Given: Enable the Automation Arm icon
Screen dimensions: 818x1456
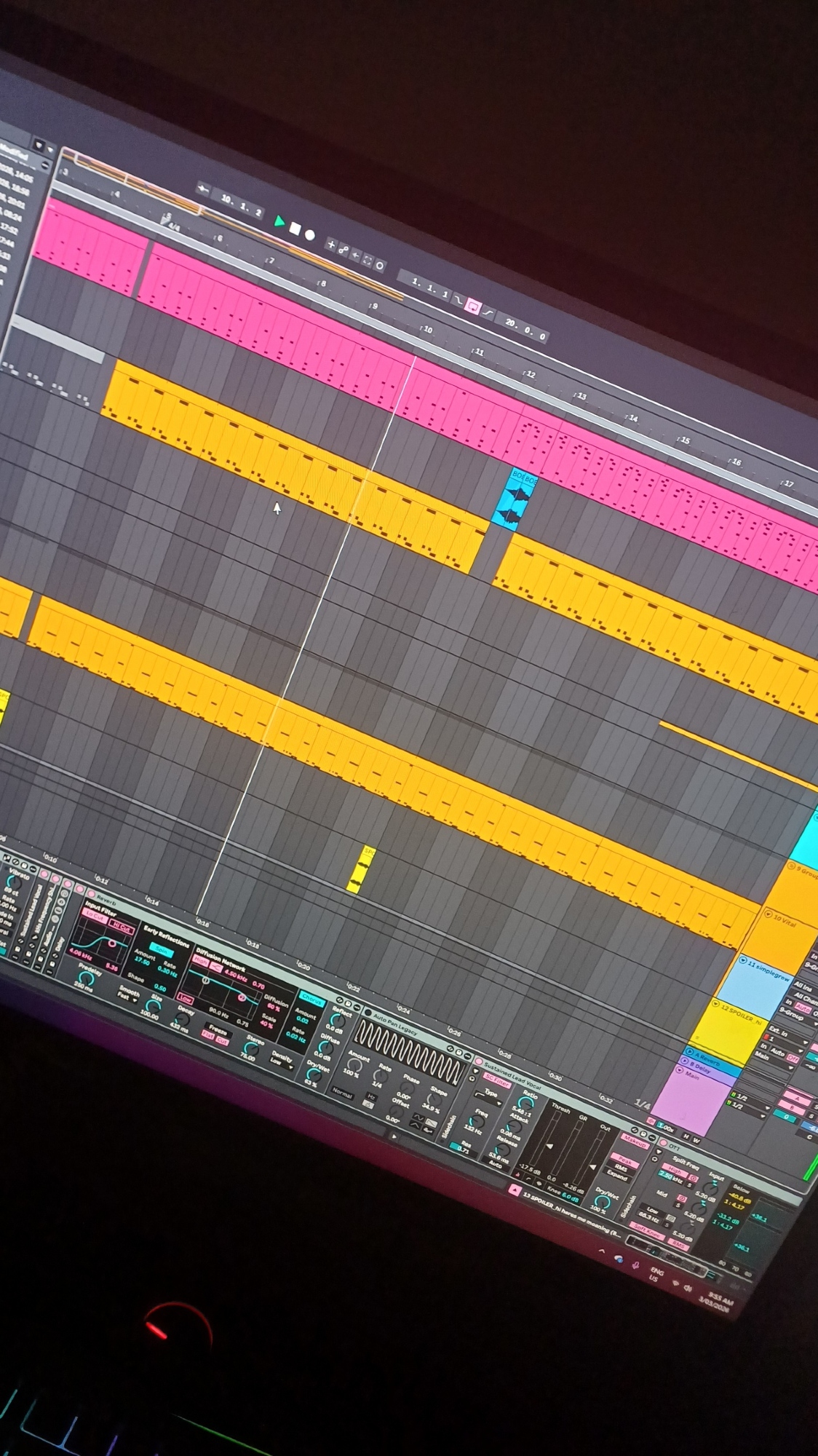Looking at the screenshot, I should coord(343,250).
